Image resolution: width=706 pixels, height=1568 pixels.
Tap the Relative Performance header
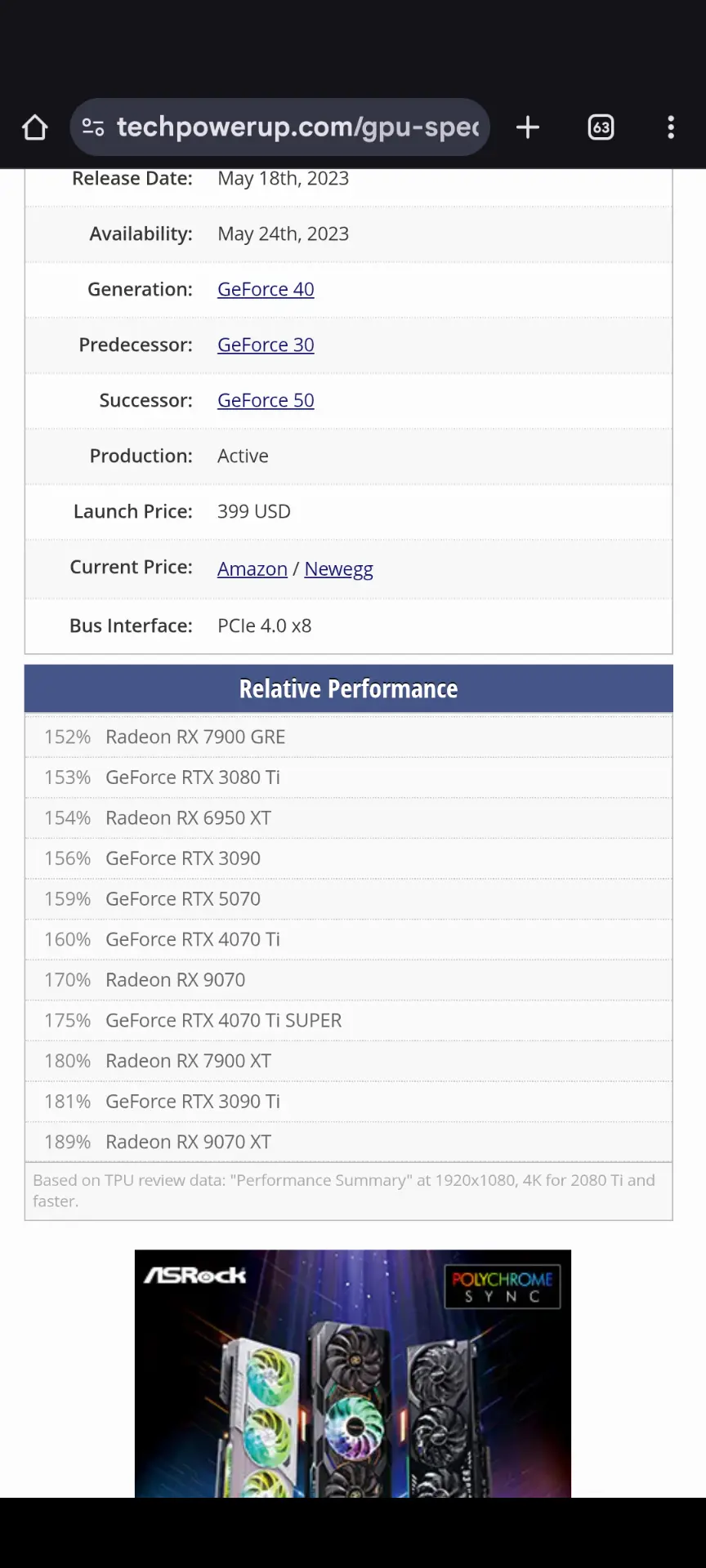pos(348,688)
